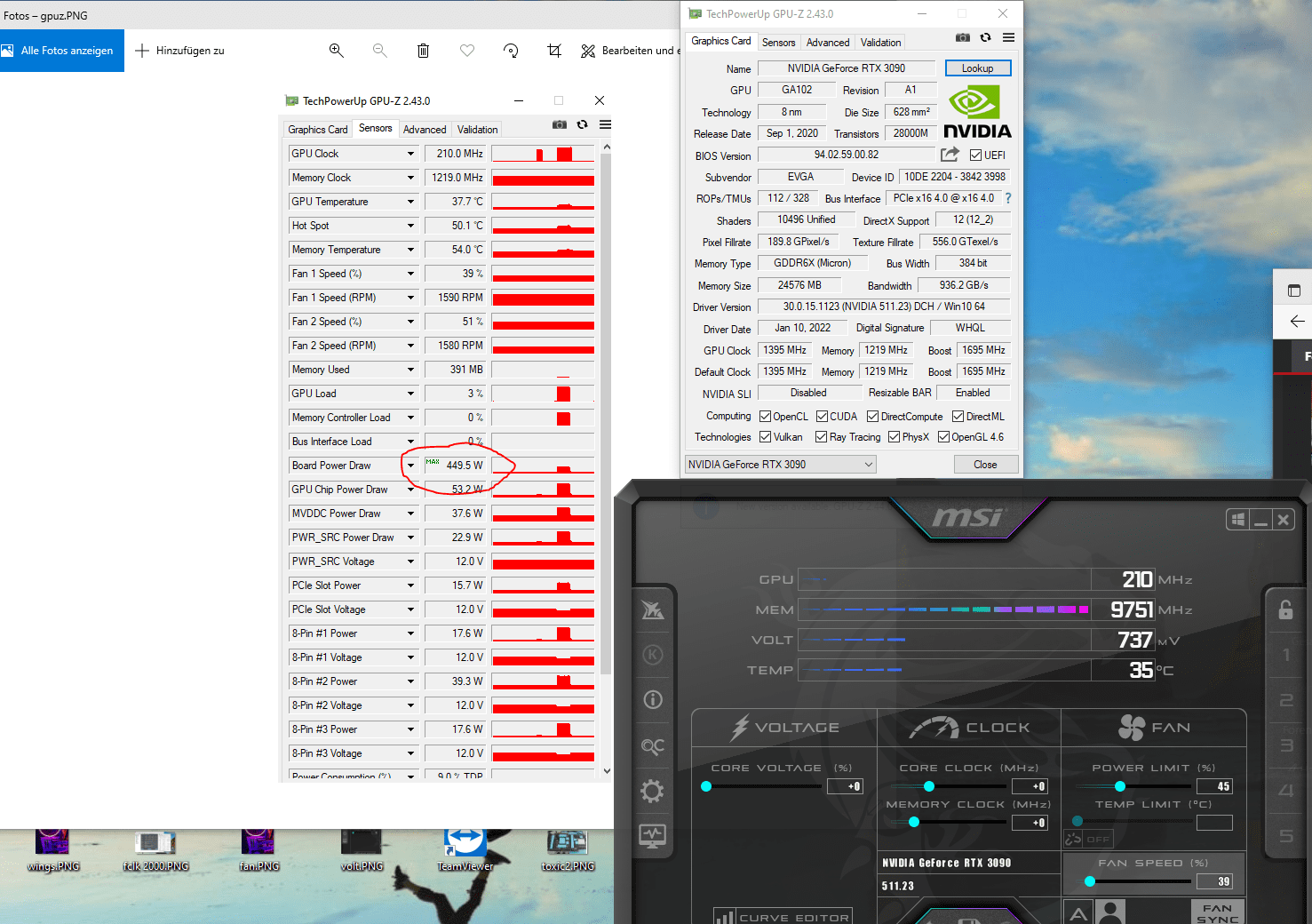The image size is (1312, 924).
Task: Open the Memory Clock sensor dropdown
Action: (410, 178)
